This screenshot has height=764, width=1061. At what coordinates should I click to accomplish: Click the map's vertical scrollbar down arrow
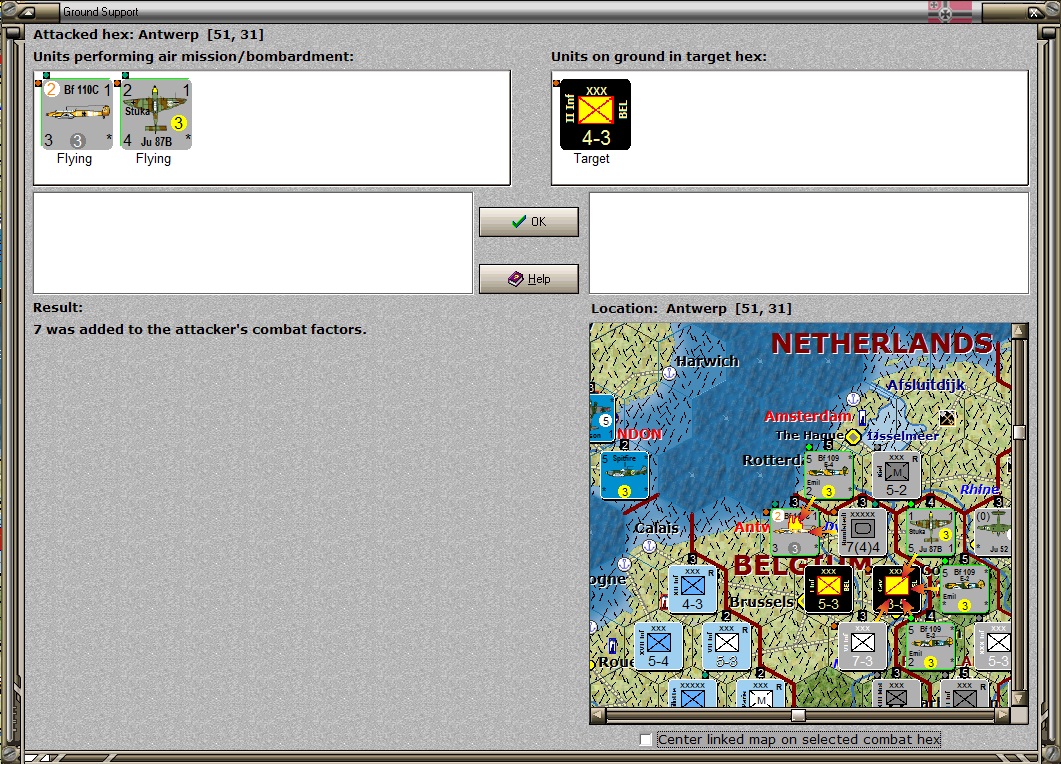point(1020,698)
